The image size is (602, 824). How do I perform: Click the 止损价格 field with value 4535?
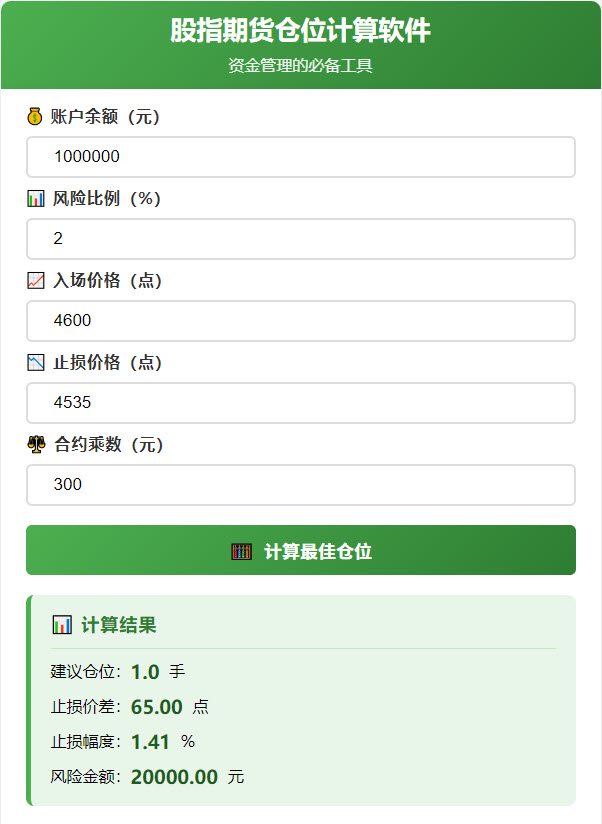coord(301,403)
